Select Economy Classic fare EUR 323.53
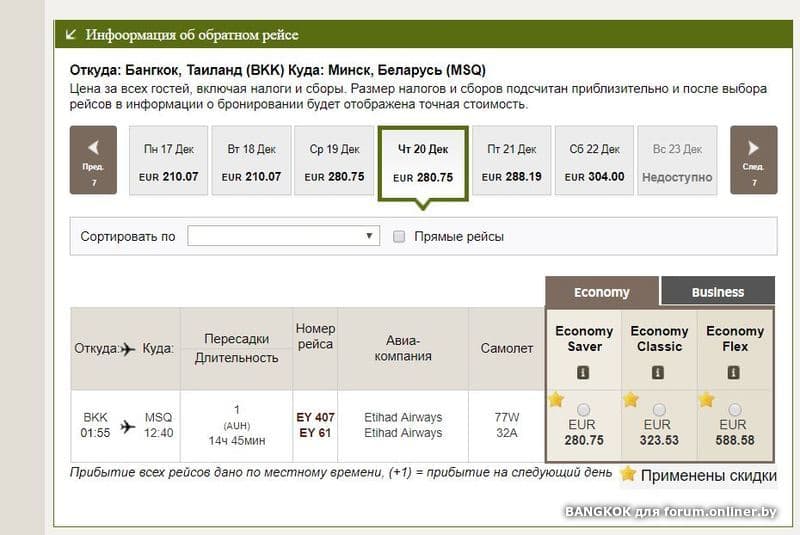 pyautogui.click(x=659, y=410)
